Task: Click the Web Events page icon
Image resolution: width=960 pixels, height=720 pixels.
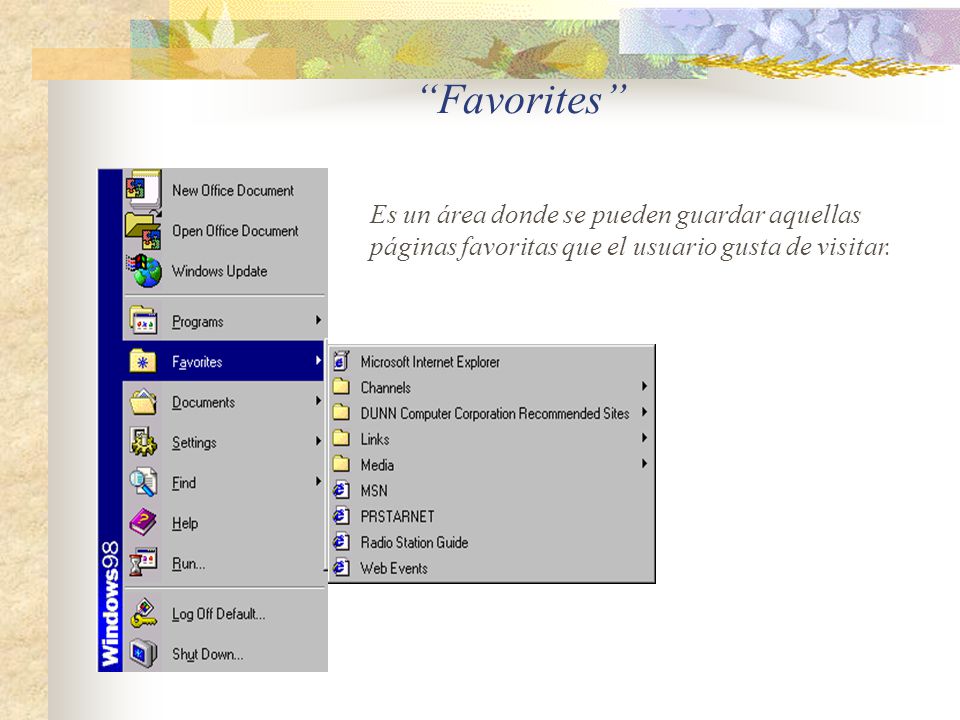Action: point(342,568)
